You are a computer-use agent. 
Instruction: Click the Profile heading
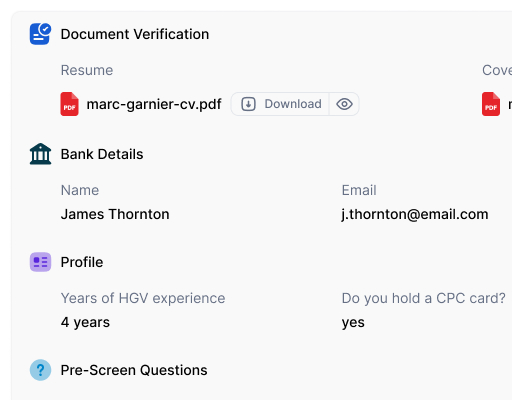pyautogui.click(x=82, y=262)
